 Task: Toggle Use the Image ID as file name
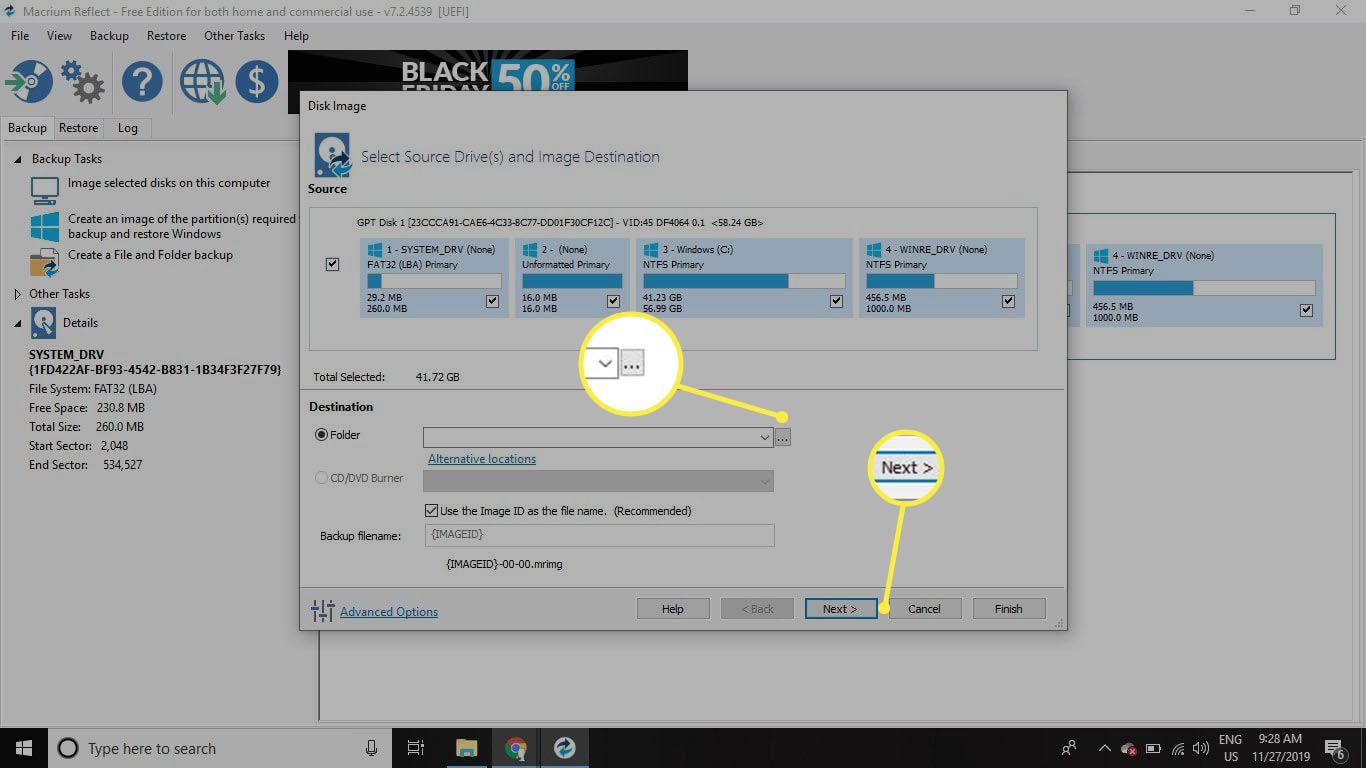pos(431,511)
